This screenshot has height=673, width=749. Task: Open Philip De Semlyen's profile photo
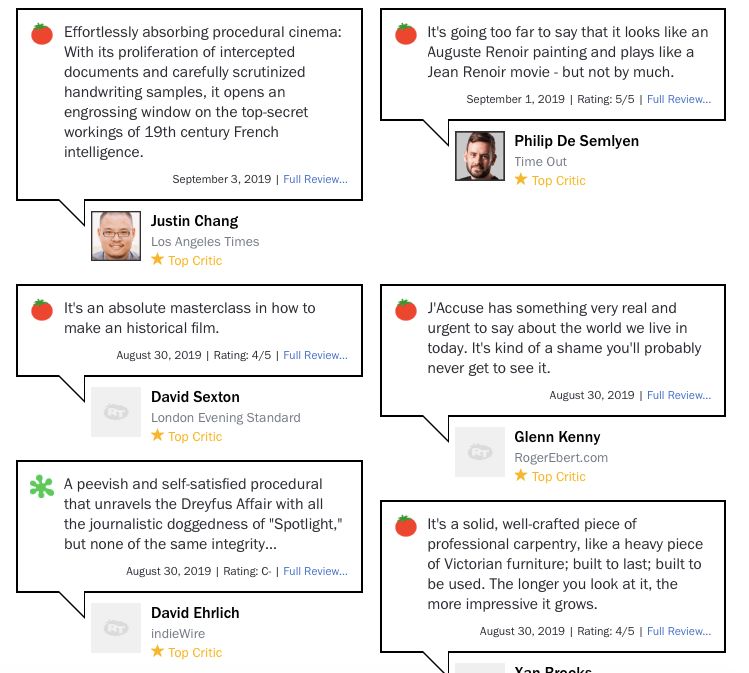480,156
